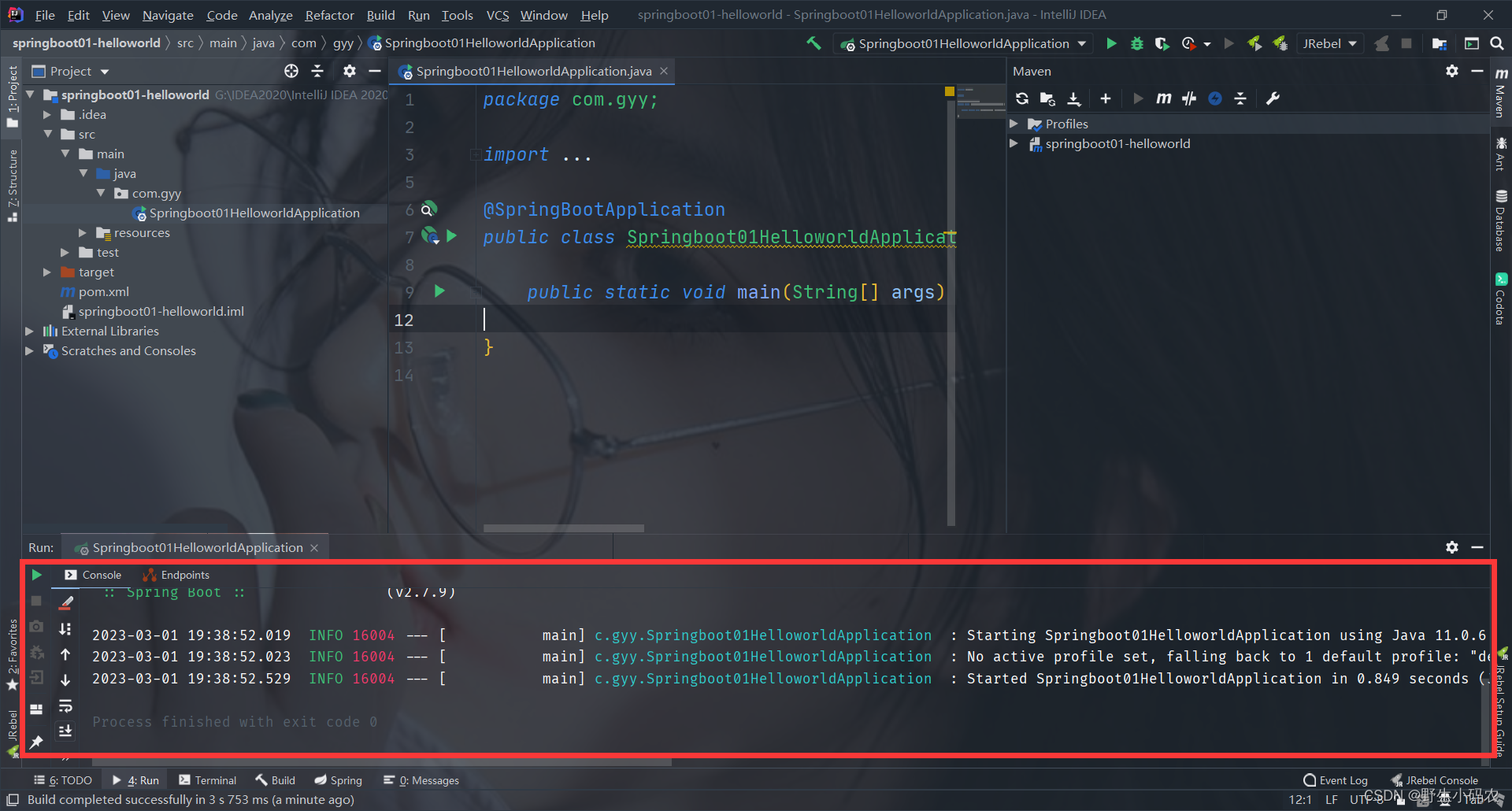Click the run gutter icon on line 9

tap(439, 291)
